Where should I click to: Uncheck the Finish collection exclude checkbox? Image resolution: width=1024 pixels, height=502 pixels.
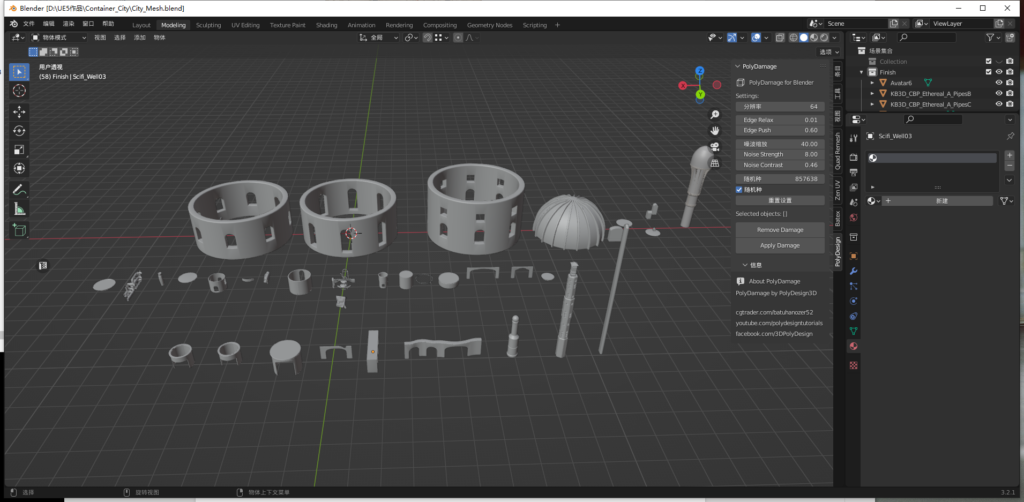click(x=989, y=72)
